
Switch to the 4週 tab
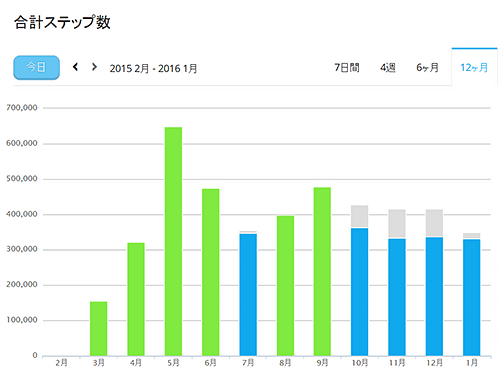(387, 68)
